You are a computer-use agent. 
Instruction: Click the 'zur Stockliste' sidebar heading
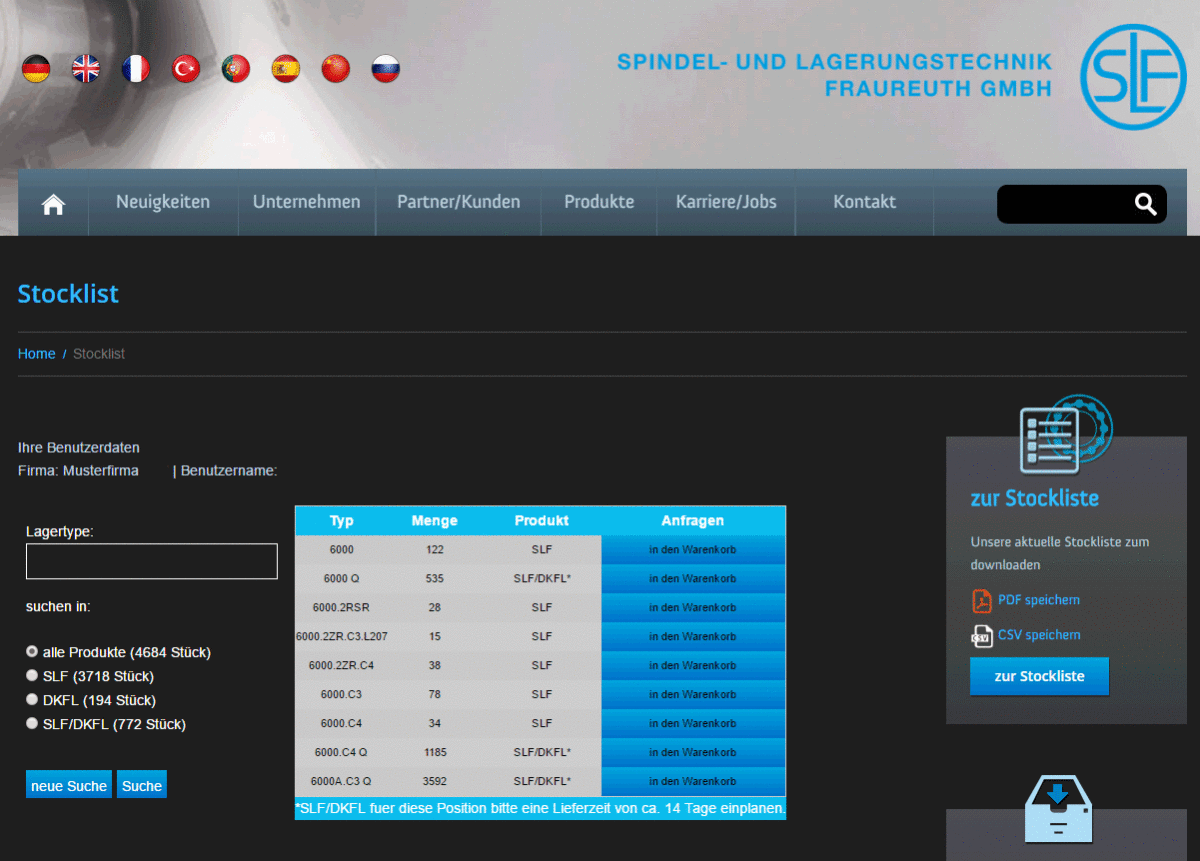tap(1035, 498)
